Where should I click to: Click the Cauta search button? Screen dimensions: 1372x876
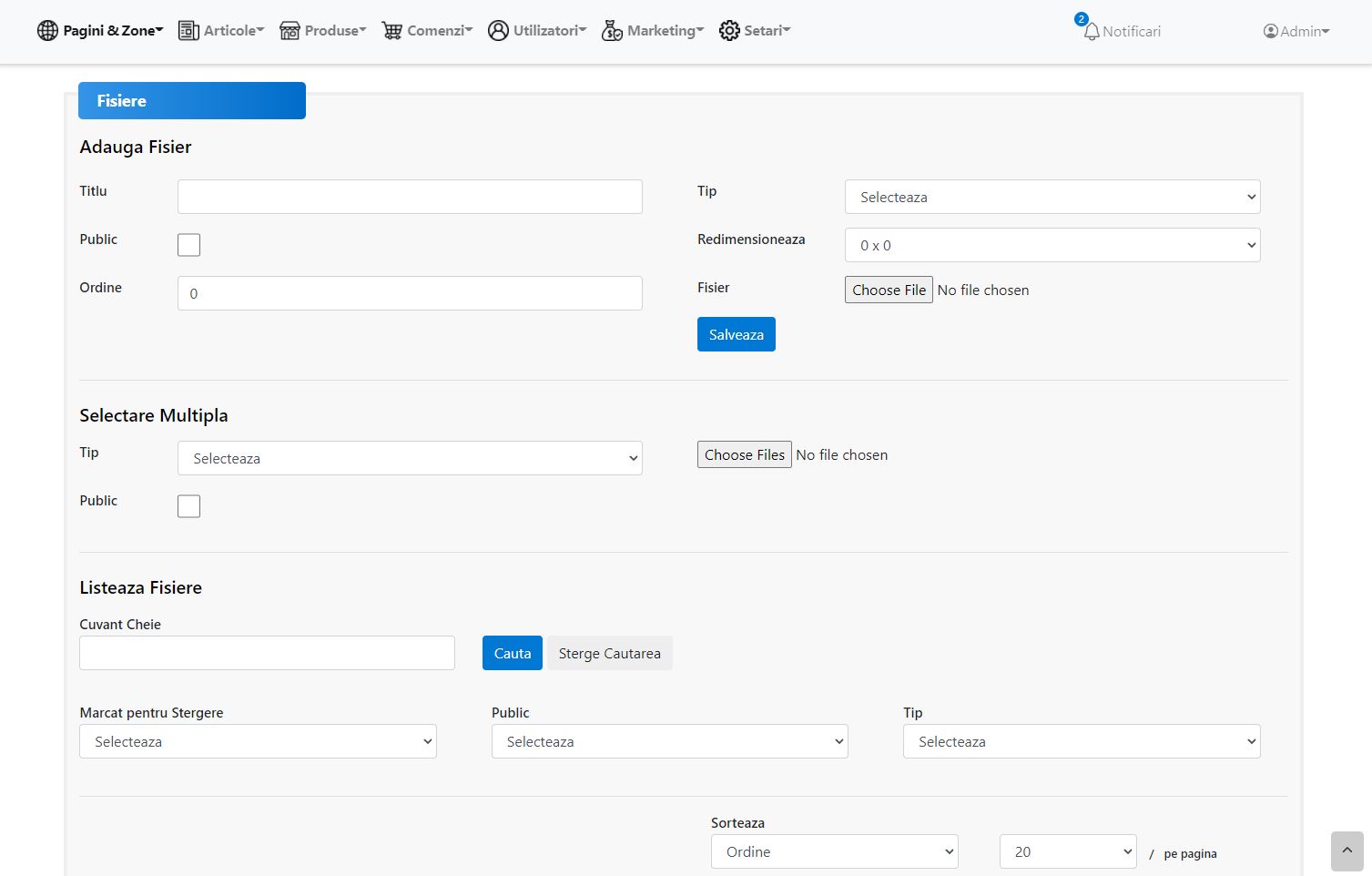pos(513,653)
